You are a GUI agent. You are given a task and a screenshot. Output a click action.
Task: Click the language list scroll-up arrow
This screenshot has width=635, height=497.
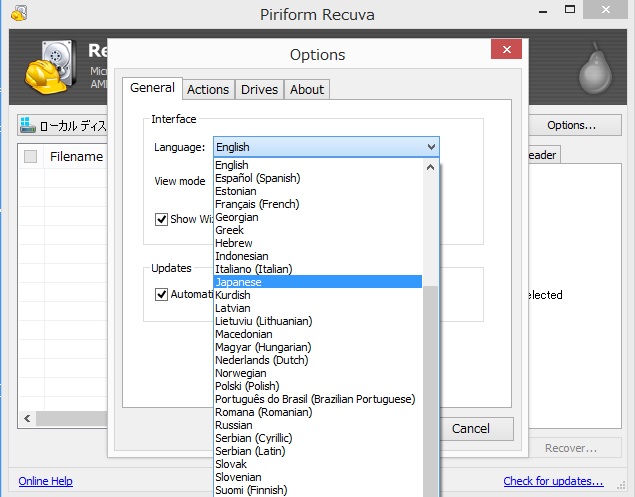pyautogui.click(x=430, y=166)
